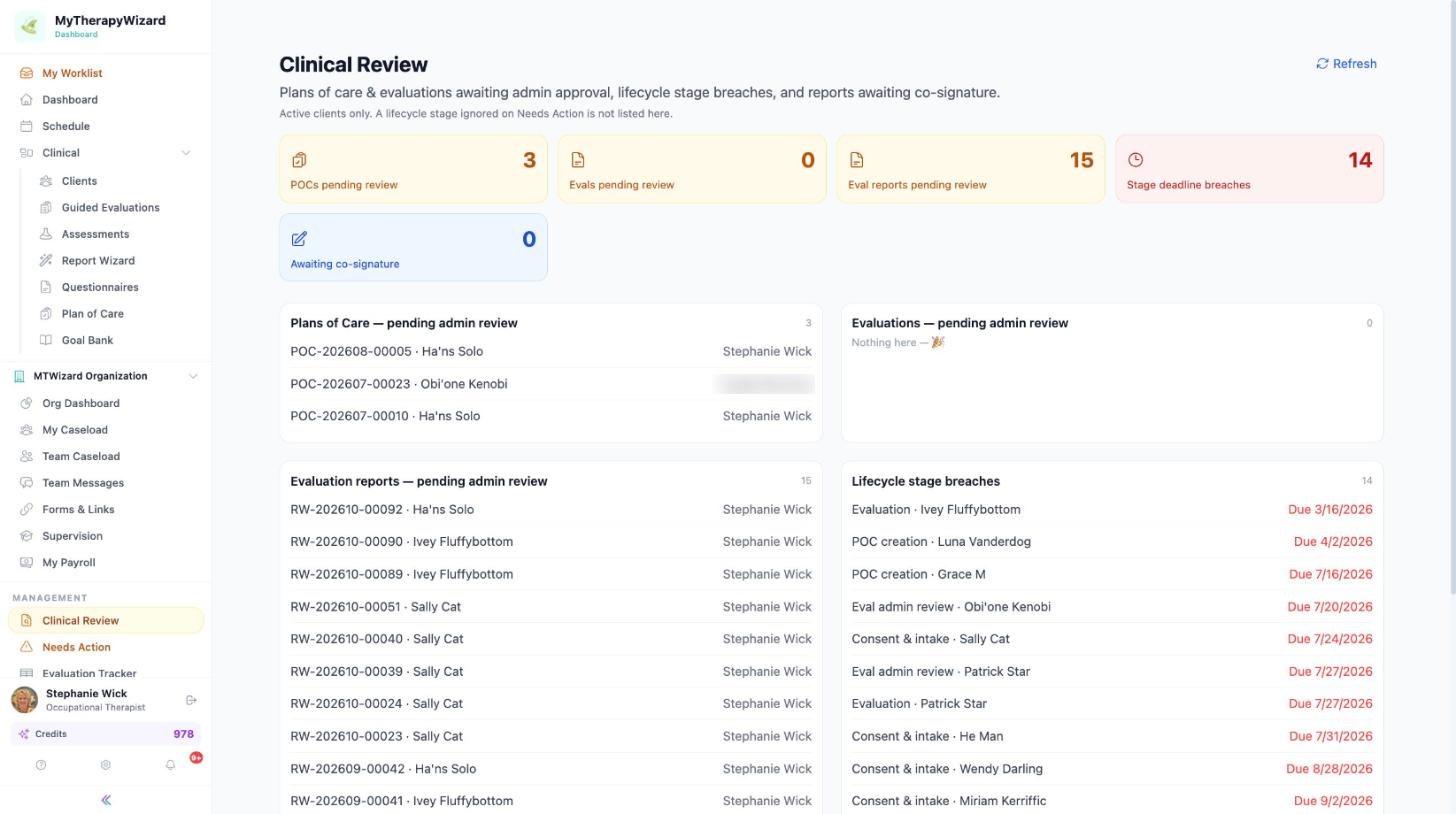Click the Evals pending review card icon

[578, 160]
